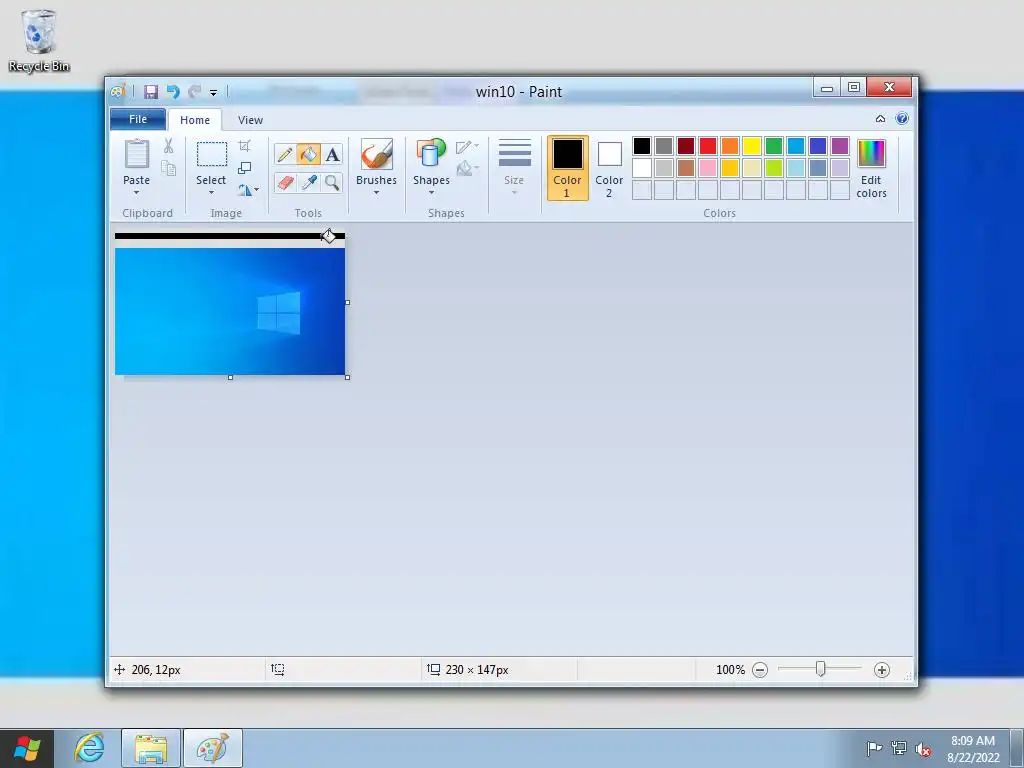Pick the dark red color swatch
This screenshot has width=1024, height=768.
(x=686, y=146)
